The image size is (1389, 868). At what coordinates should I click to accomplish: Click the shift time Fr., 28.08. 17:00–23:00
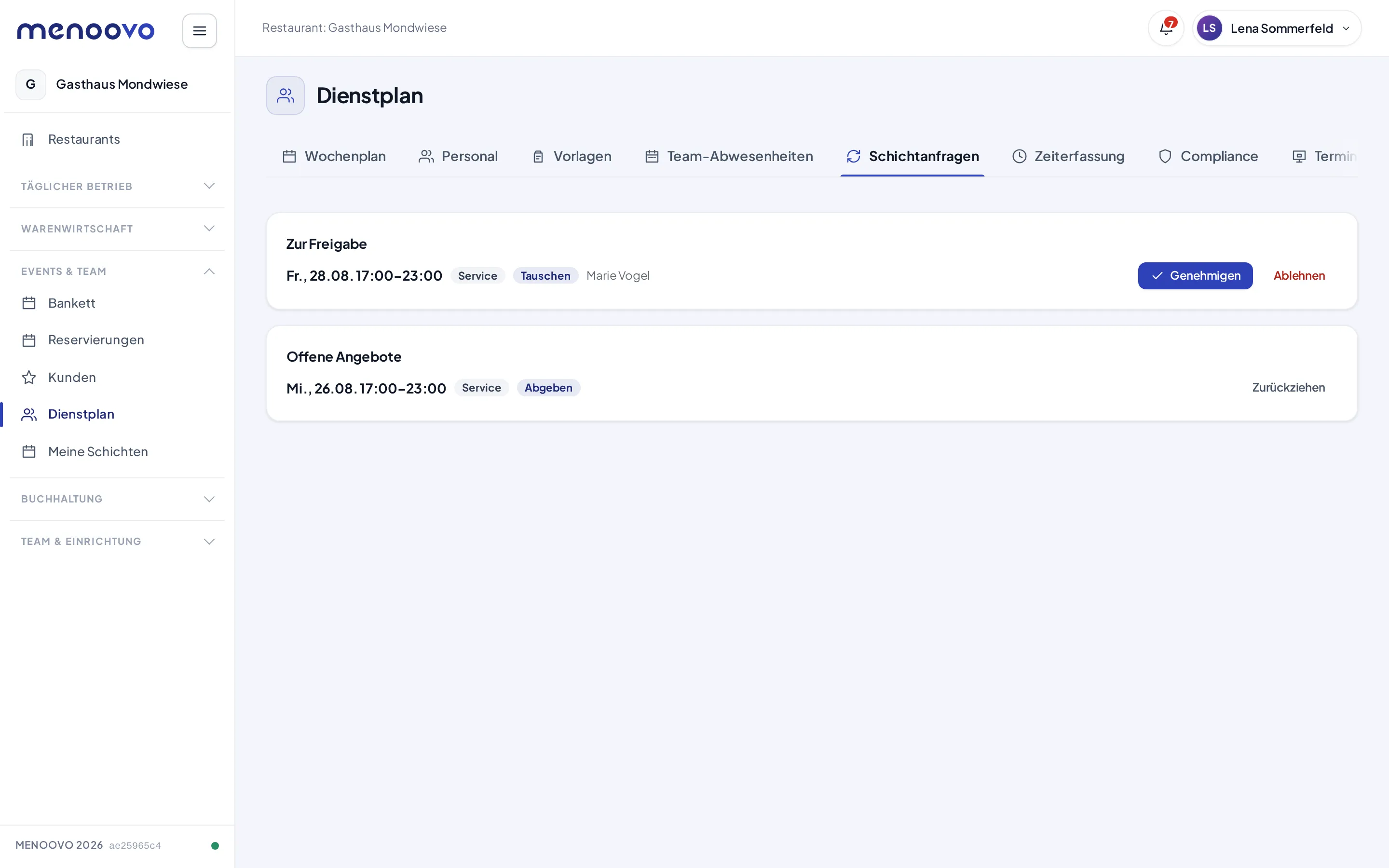pos(364,275)
